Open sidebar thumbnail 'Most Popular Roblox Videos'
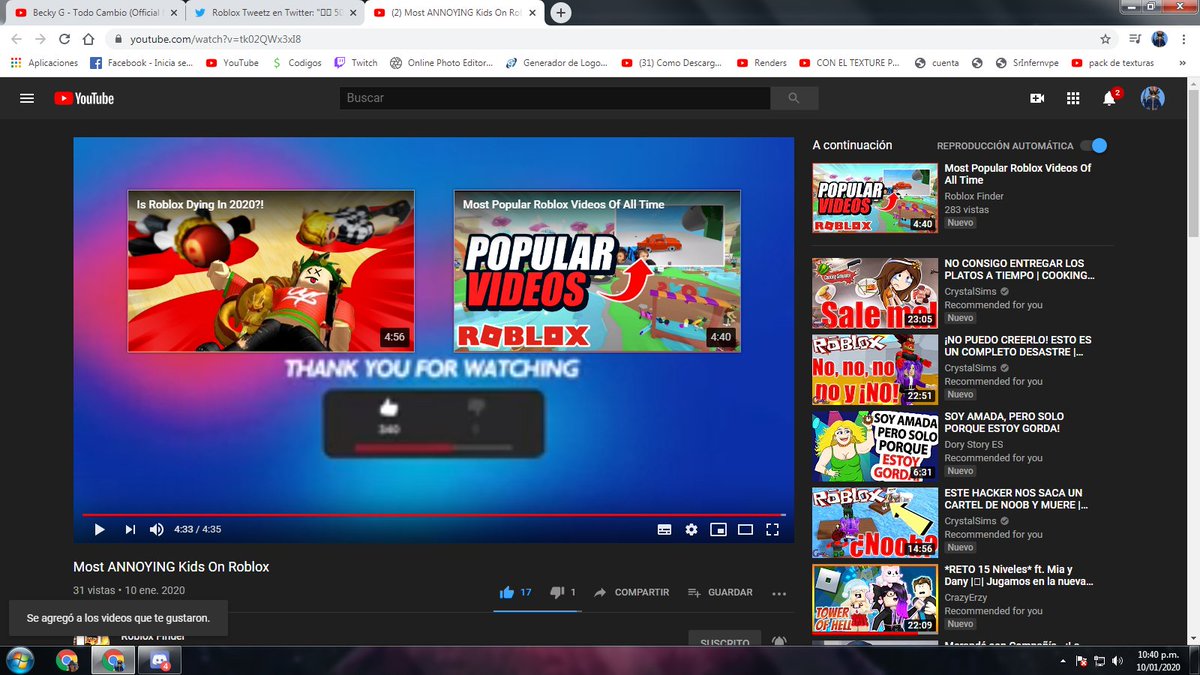Screen dimensions: 1200x675 (x=875, y=198)
